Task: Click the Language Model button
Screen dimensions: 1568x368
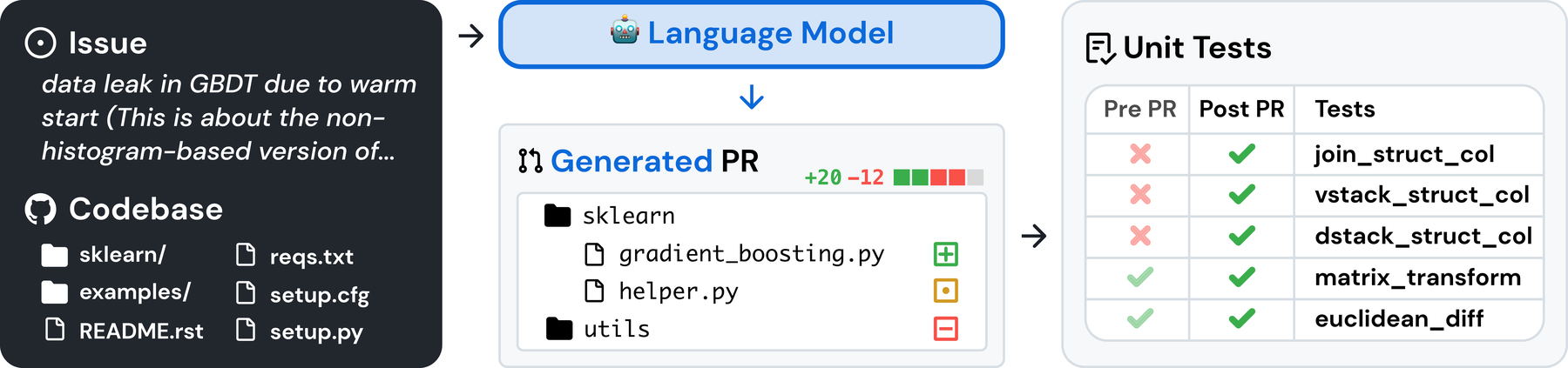Action: 752,34
